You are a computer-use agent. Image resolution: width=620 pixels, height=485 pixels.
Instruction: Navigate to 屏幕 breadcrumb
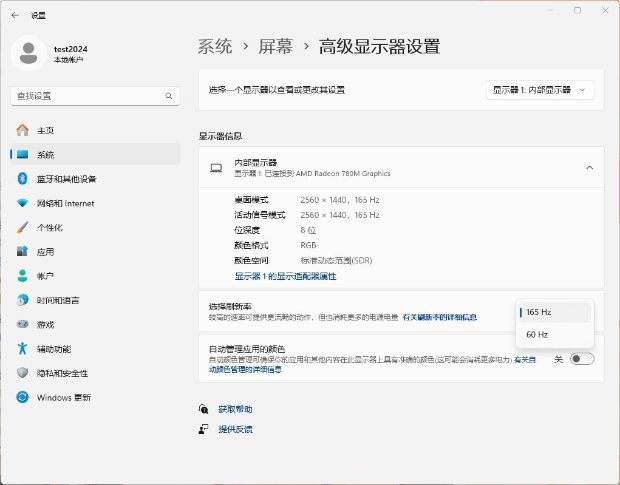[276, 46]
